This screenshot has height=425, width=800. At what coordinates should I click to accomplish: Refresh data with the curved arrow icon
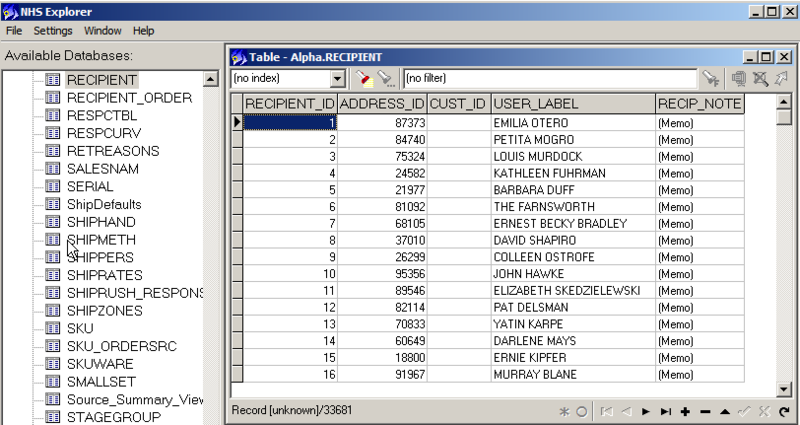(x=784, y=411)
